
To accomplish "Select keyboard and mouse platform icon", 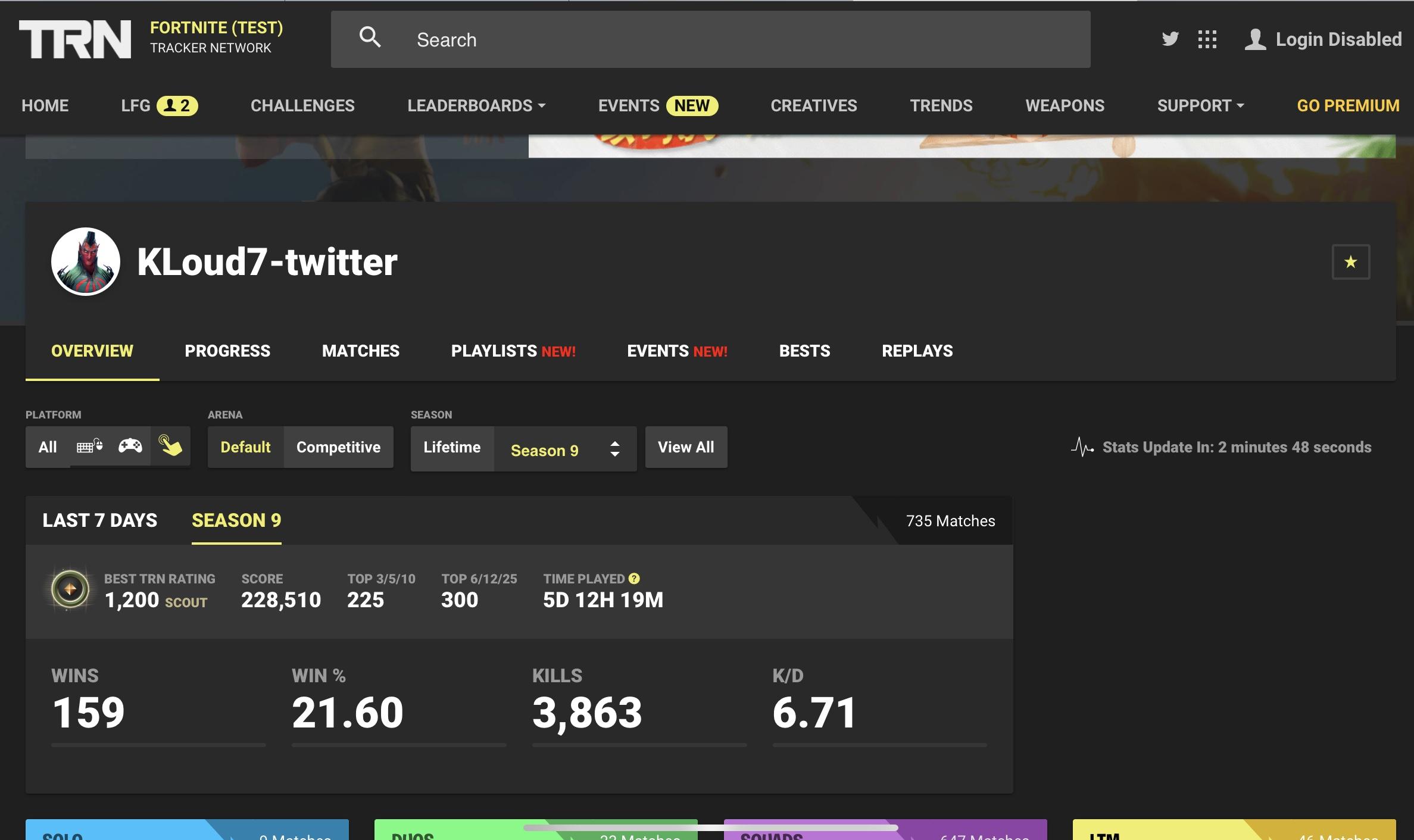I will tap(90, 446).
